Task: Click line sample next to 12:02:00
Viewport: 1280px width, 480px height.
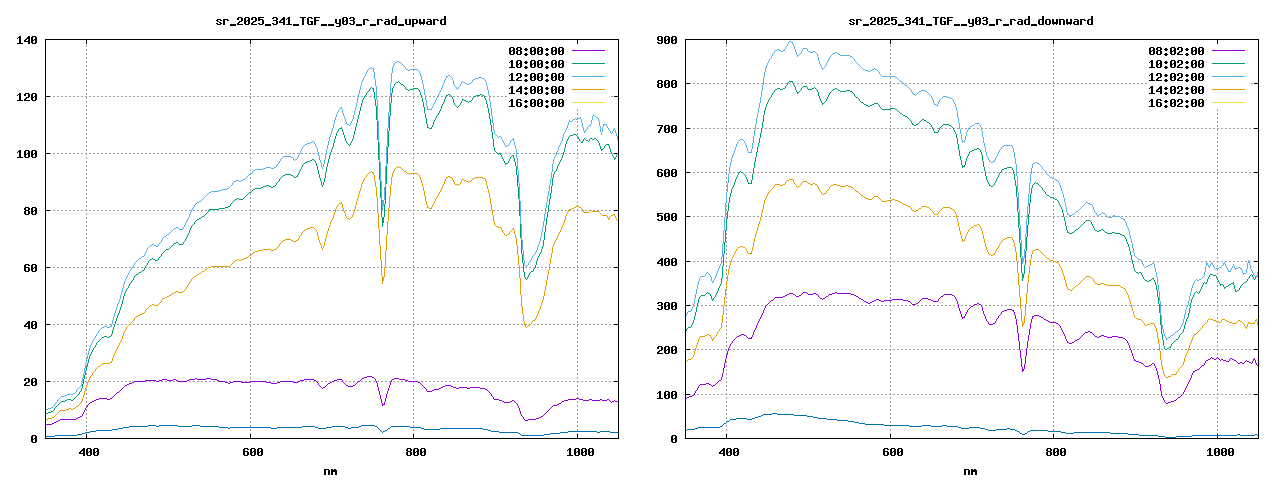Action: [1228, 76]
